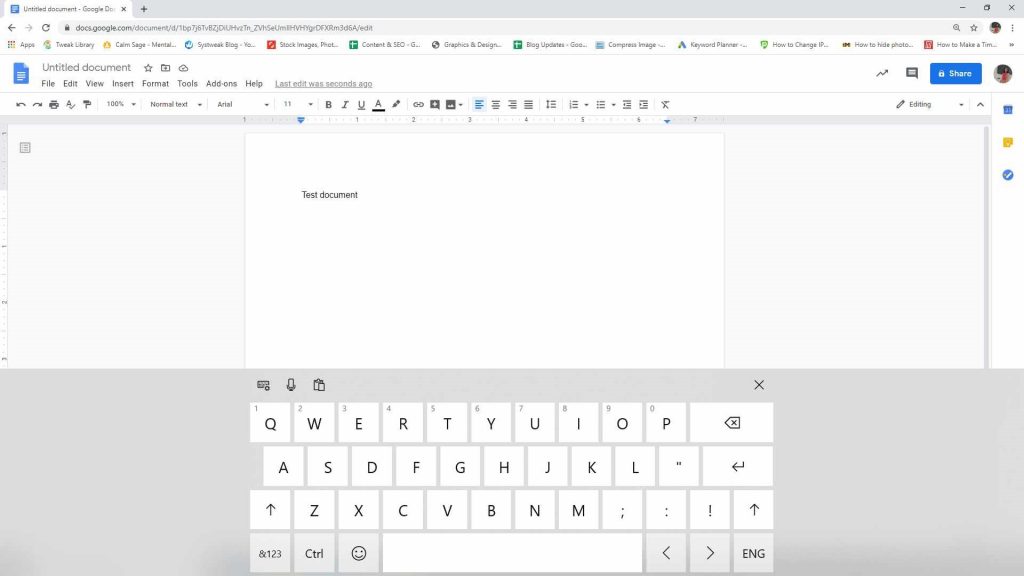Open Google Tasks side panel icon

point(1008,175)
